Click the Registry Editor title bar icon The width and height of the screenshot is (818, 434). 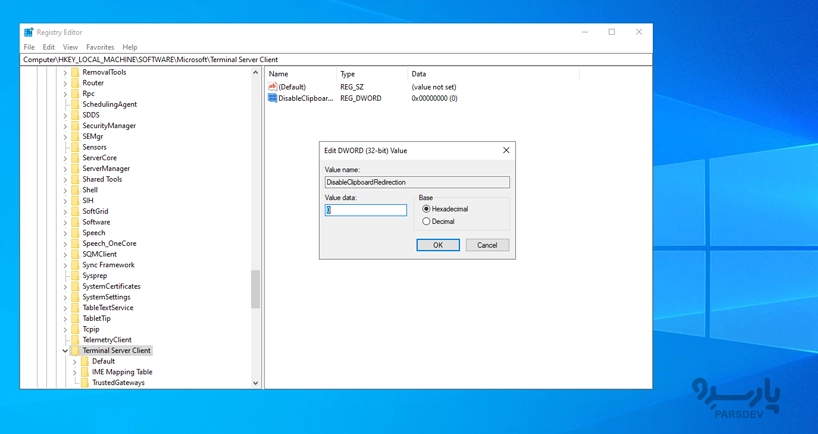pyautogui.click(x=29, y=32)
